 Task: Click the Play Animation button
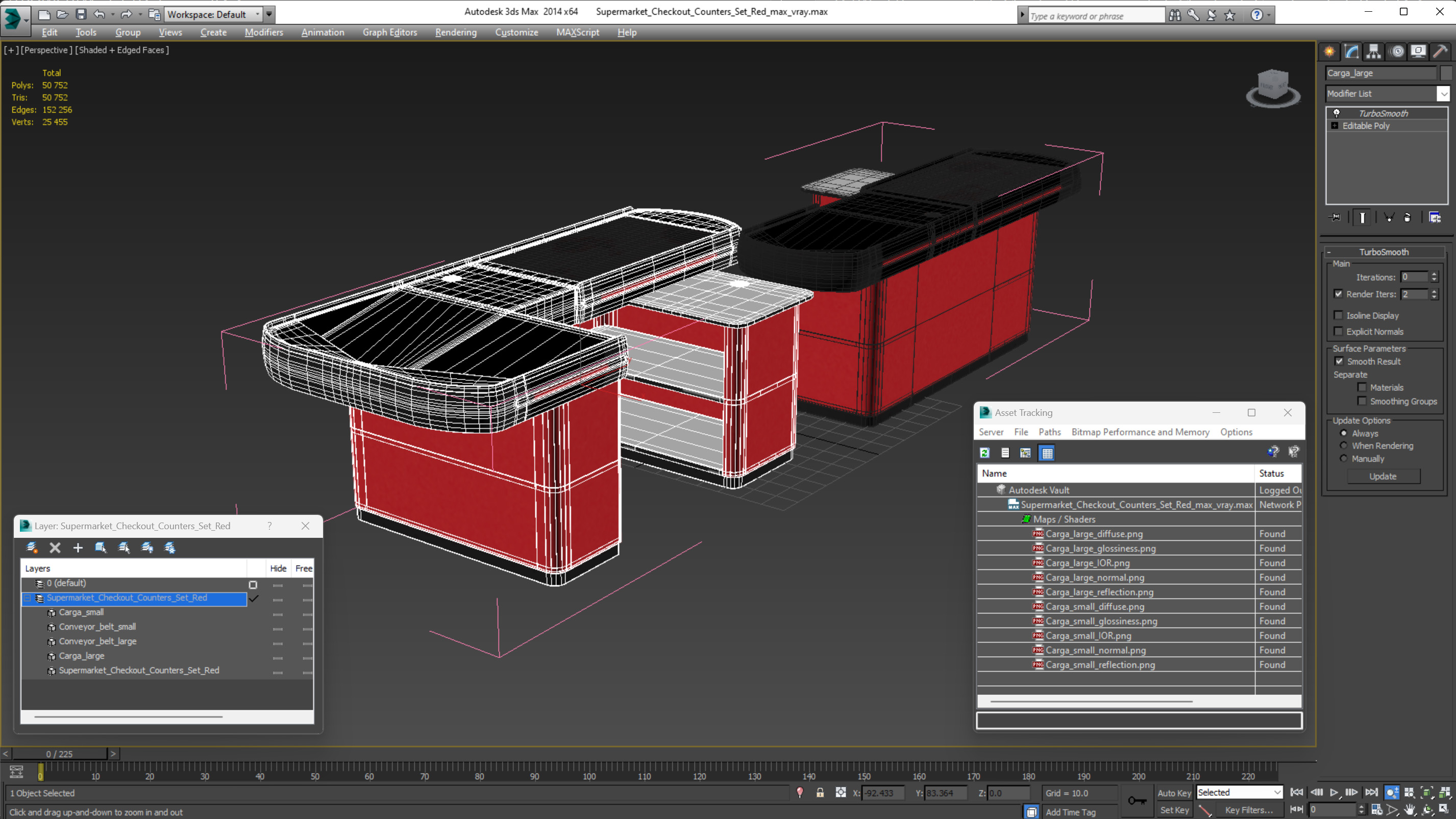[x=1334, y=792]
